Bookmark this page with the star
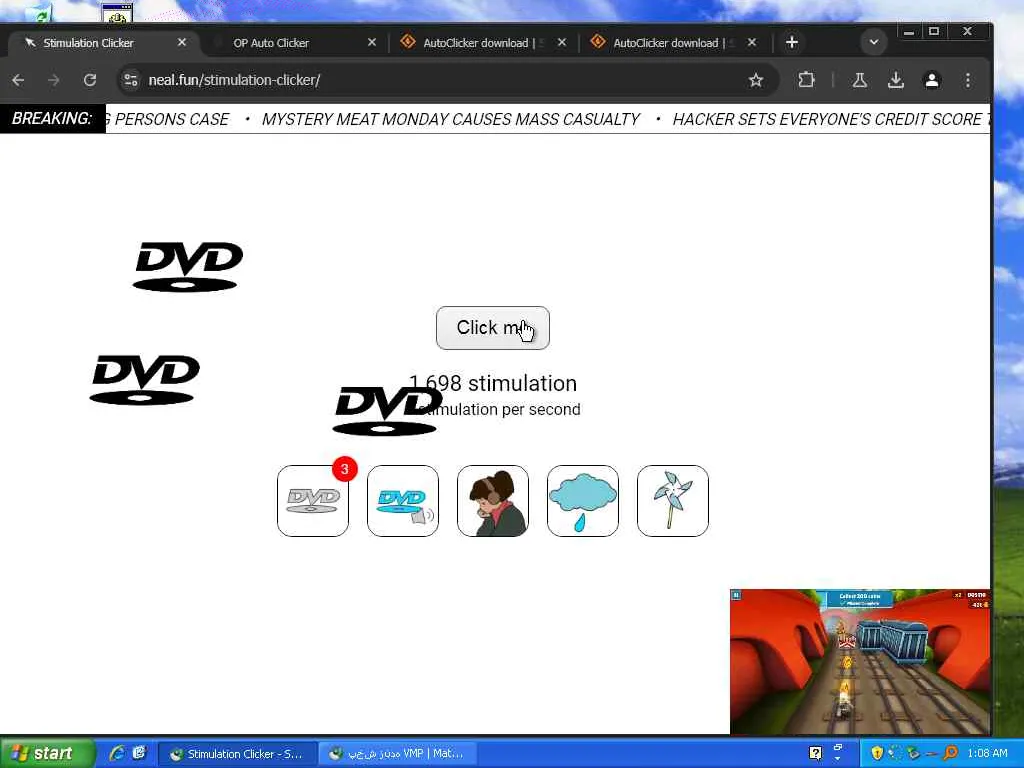The height and width of the screenshot is (768, 1024). tap(756, 80)
